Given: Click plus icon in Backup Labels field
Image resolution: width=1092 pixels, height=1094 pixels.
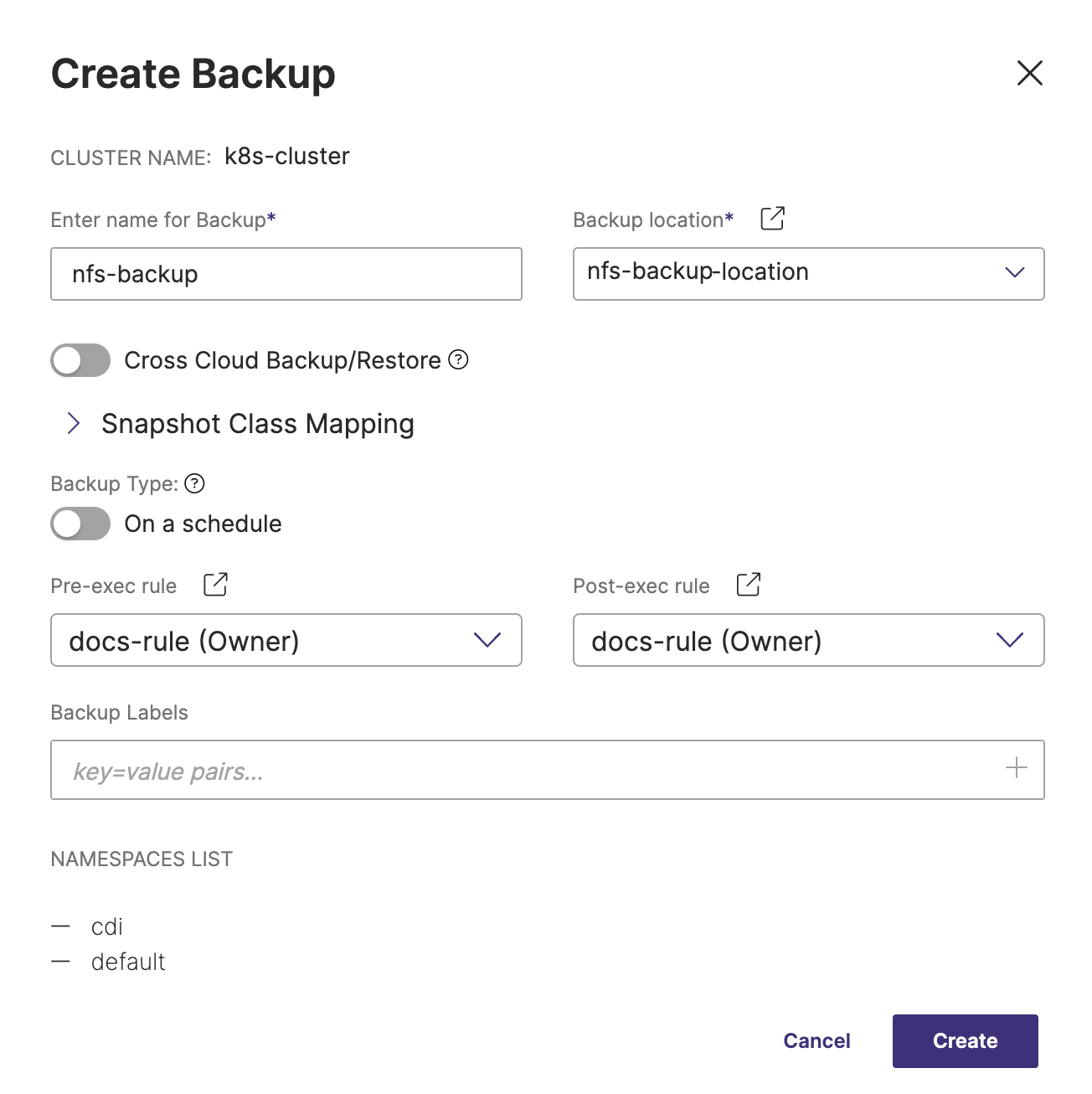Looking at the screenshot, I should 1016,768.
